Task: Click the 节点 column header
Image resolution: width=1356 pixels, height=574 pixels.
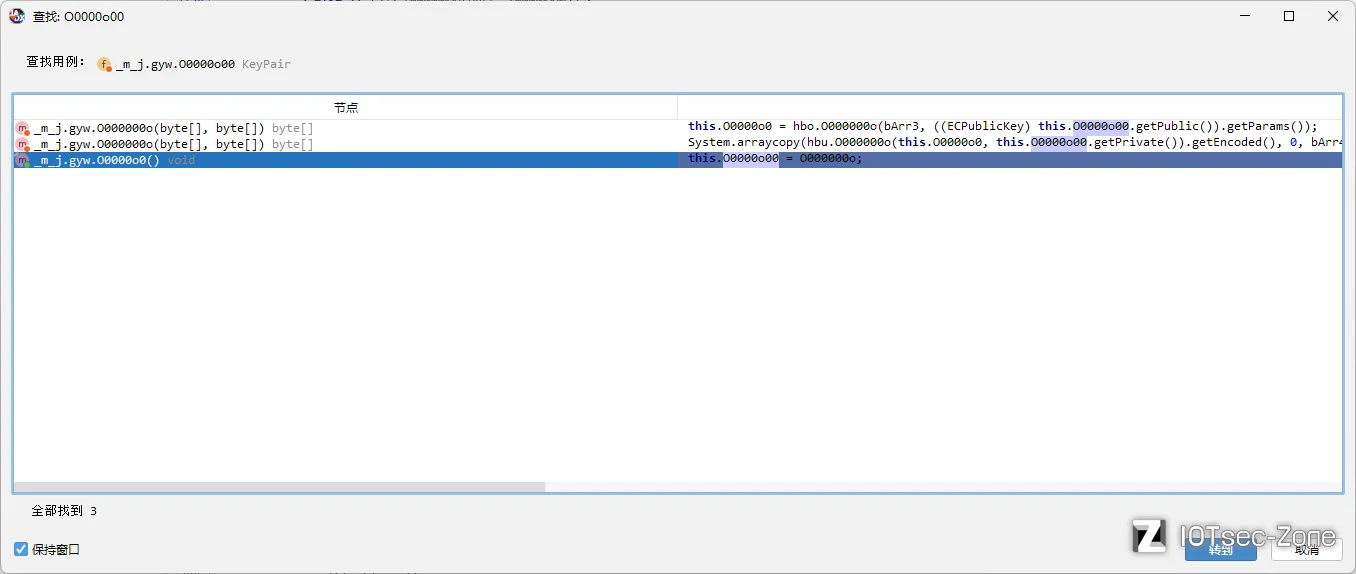Action: (346, 107)
